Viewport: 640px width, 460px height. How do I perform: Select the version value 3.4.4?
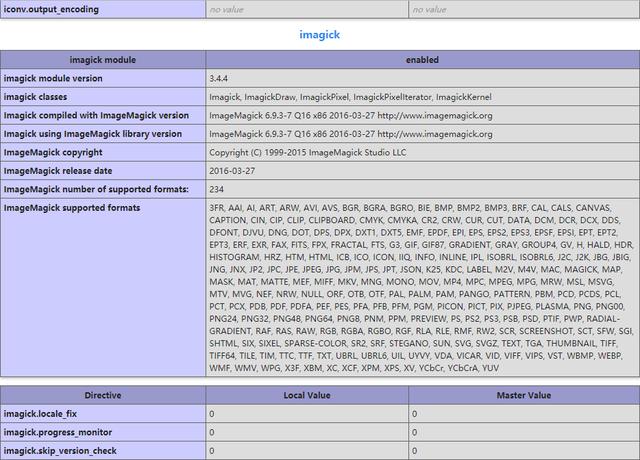pyautogui.click(x=218, y=78)
